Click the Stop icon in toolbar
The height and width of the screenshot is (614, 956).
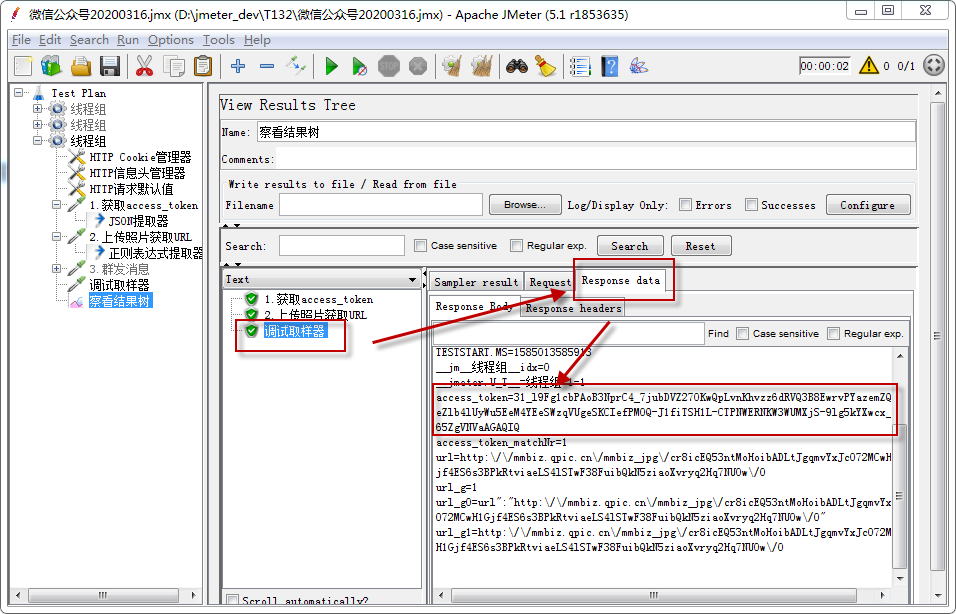point(389,66)
